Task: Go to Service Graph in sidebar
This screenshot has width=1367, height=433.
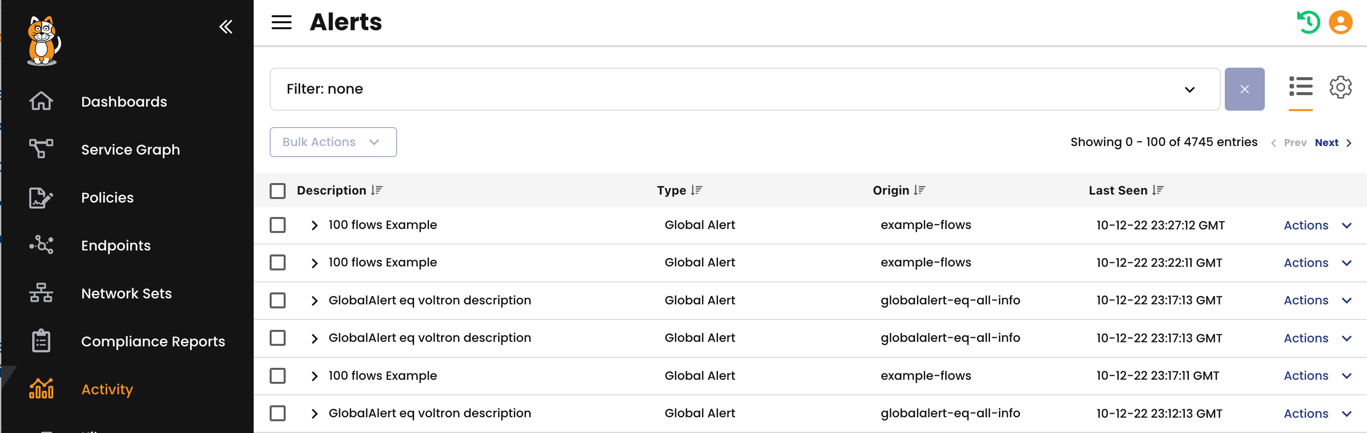Action: [x=130, y=150]
